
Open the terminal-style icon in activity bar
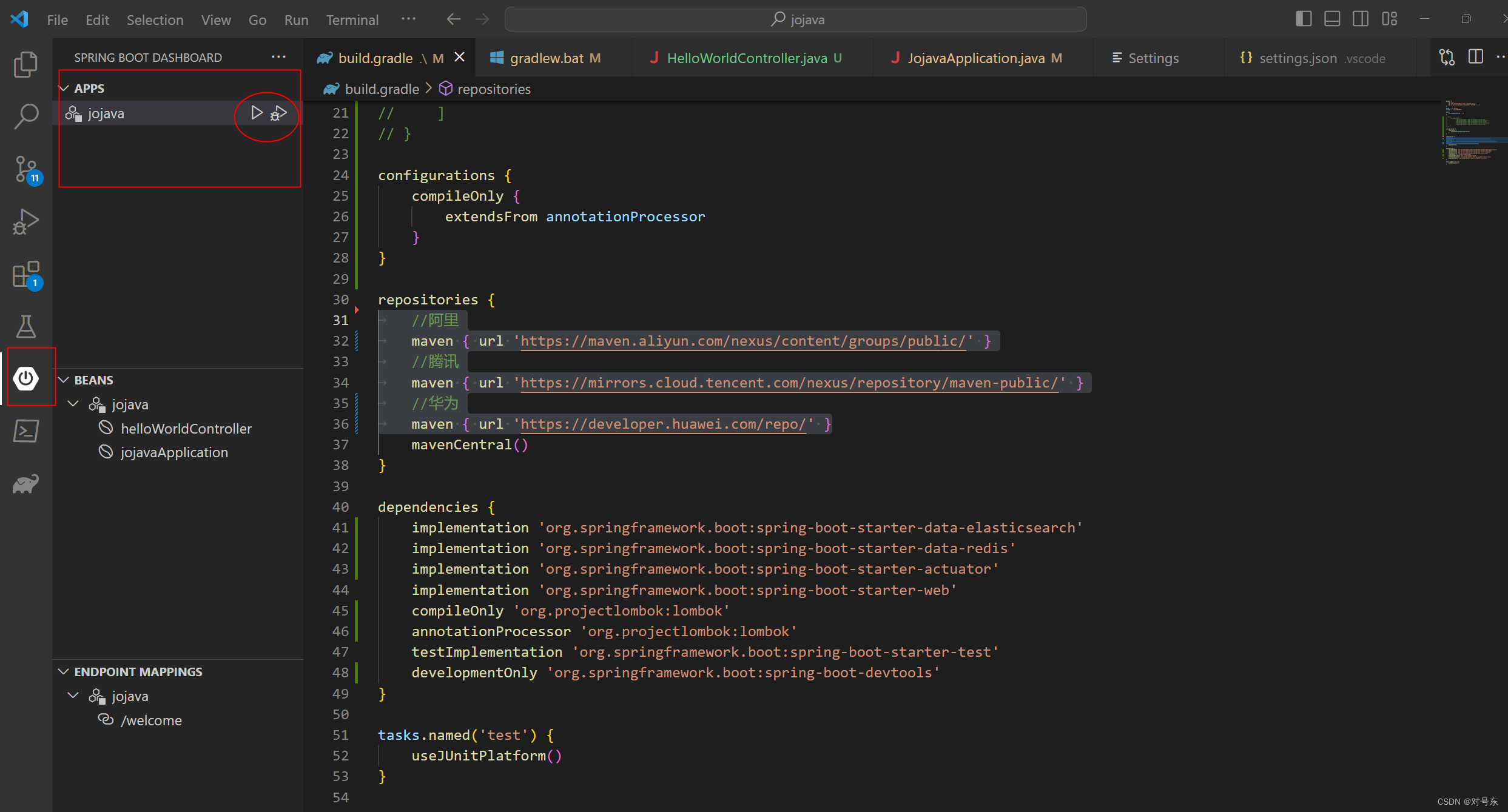pyautogui.click(x=25, y=431)
